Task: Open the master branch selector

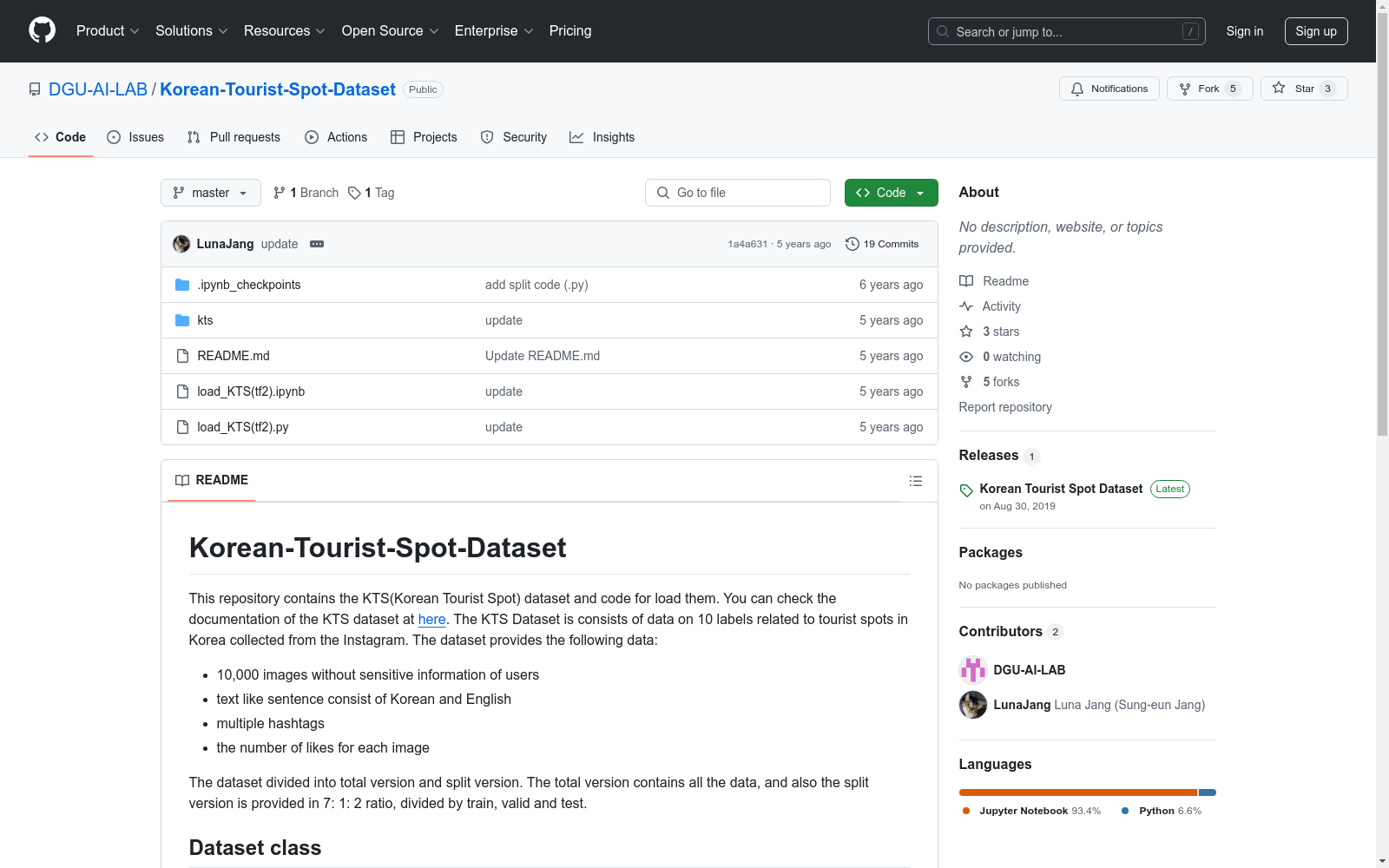Action: (x=211, y=193)
